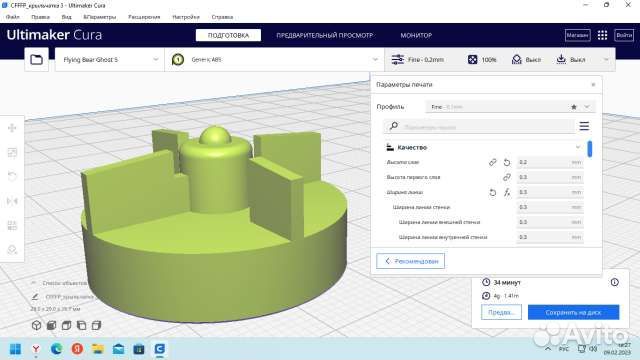Collapse the Quality category section

point(578,147)
